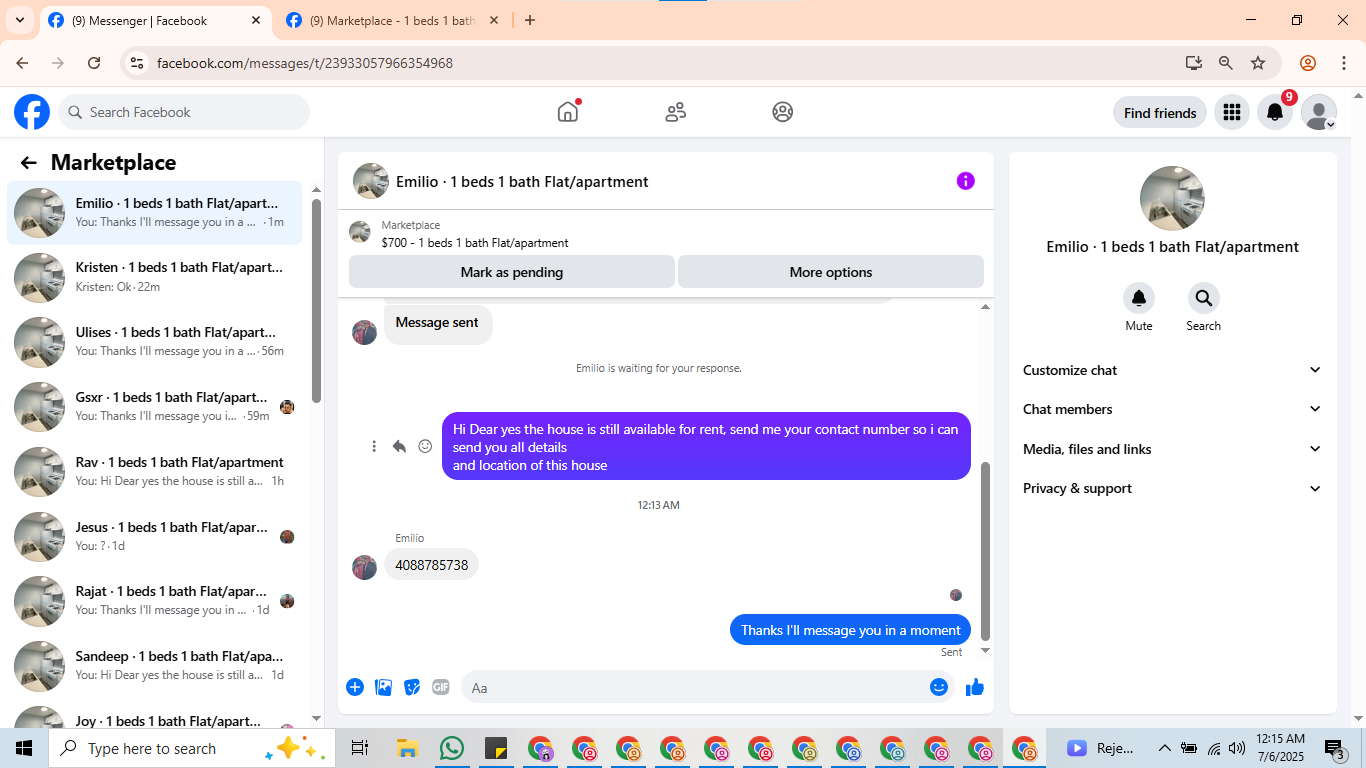Mute the Emilio conversation

[1138, 298]
